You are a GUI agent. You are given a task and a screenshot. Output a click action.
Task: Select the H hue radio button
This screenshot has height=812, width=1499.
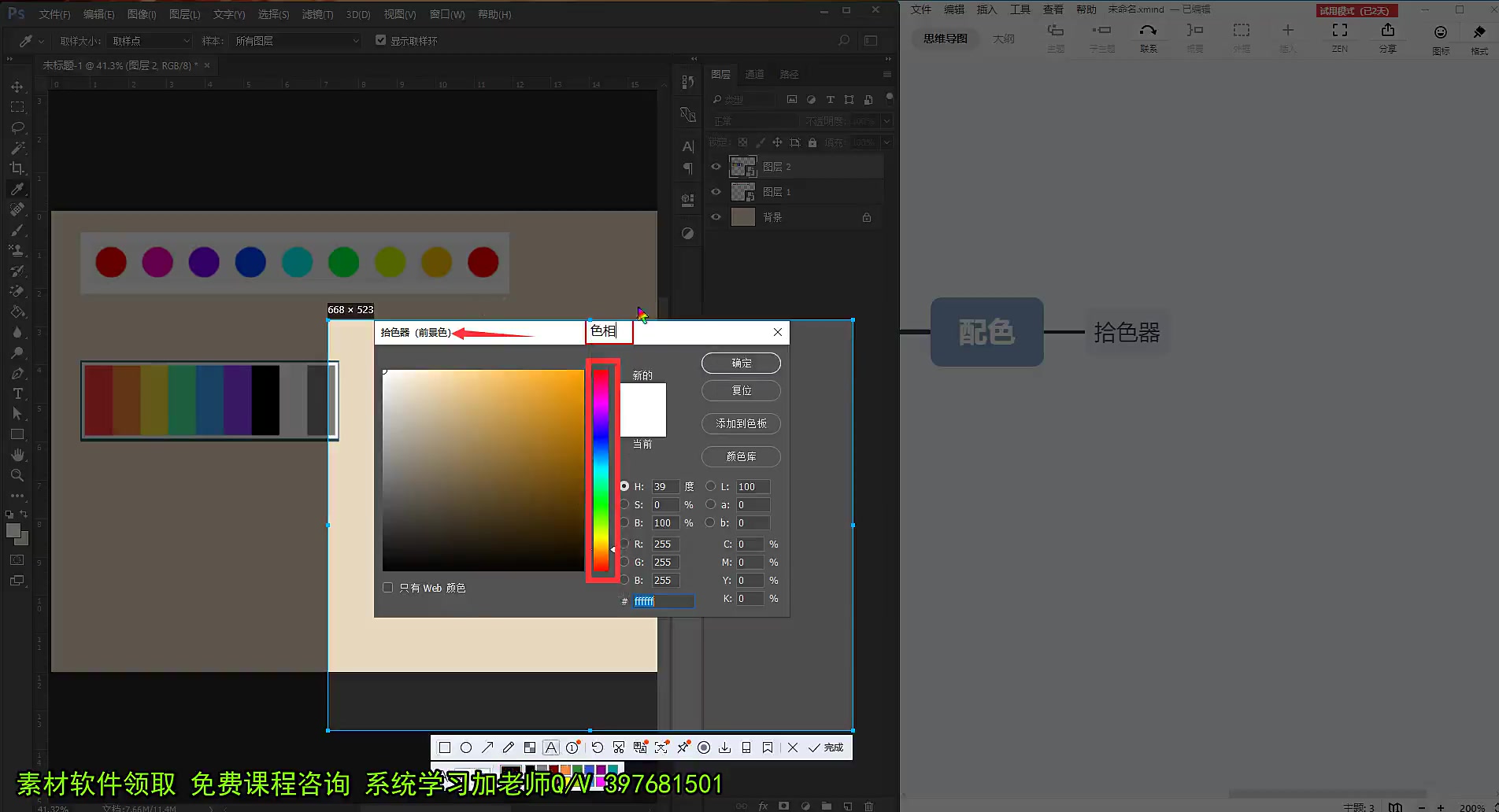point(624,486)
